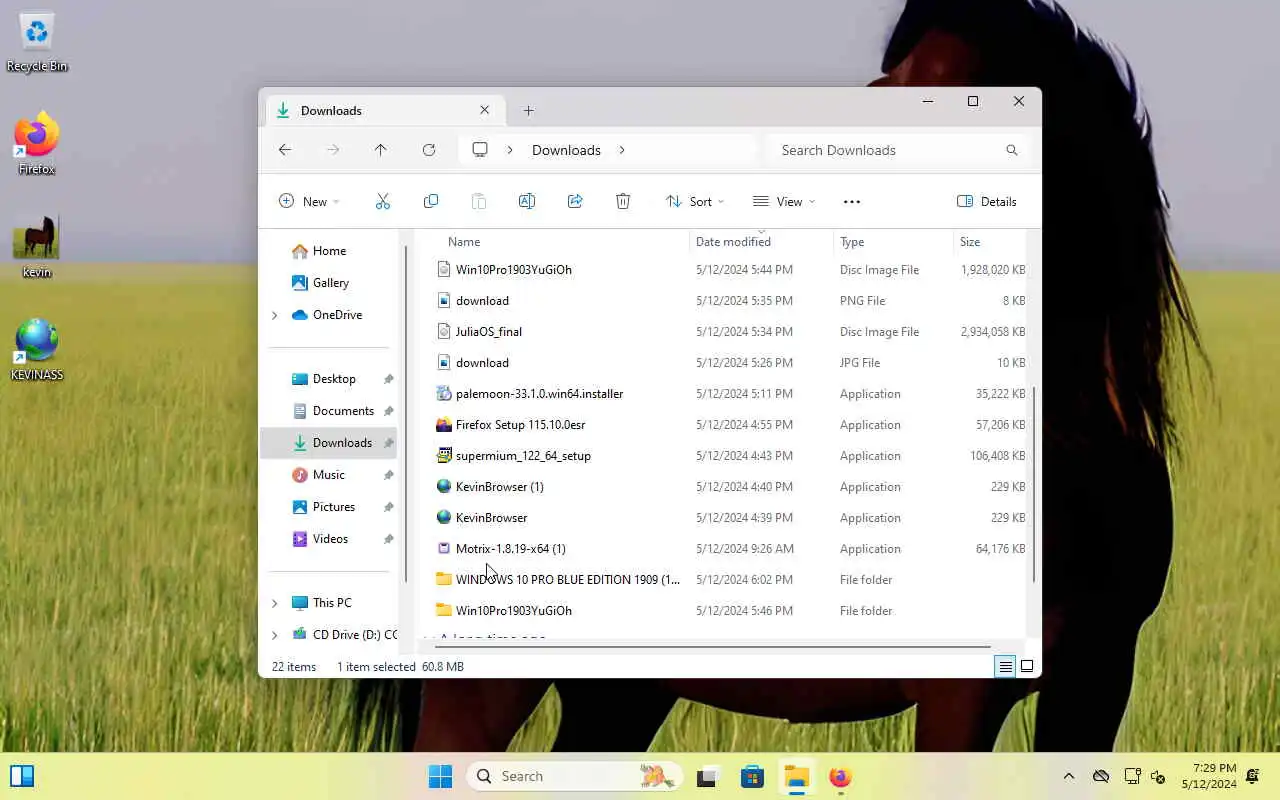Open KEVINASS desktop shortcut
Image resolution: width=1280 pixels, height=800 pixels.
(37, 350)
